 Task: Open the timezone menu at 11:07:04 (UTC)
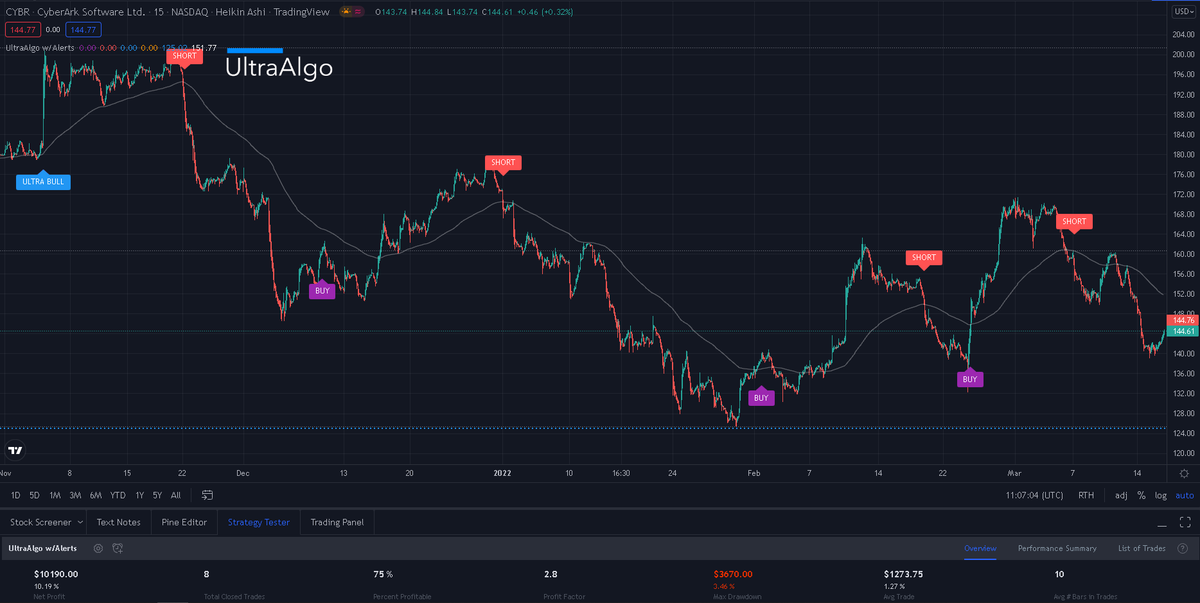[1036, 495]
